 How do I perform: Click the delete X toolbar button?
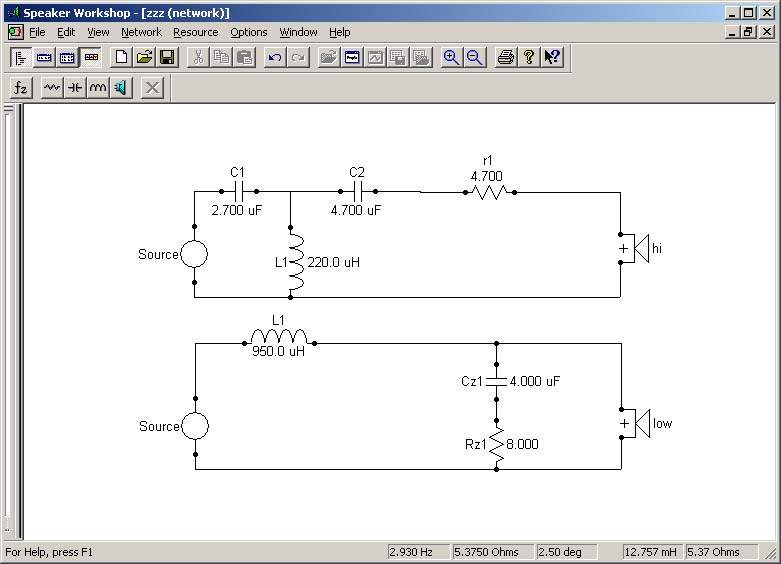coord(152,88)
